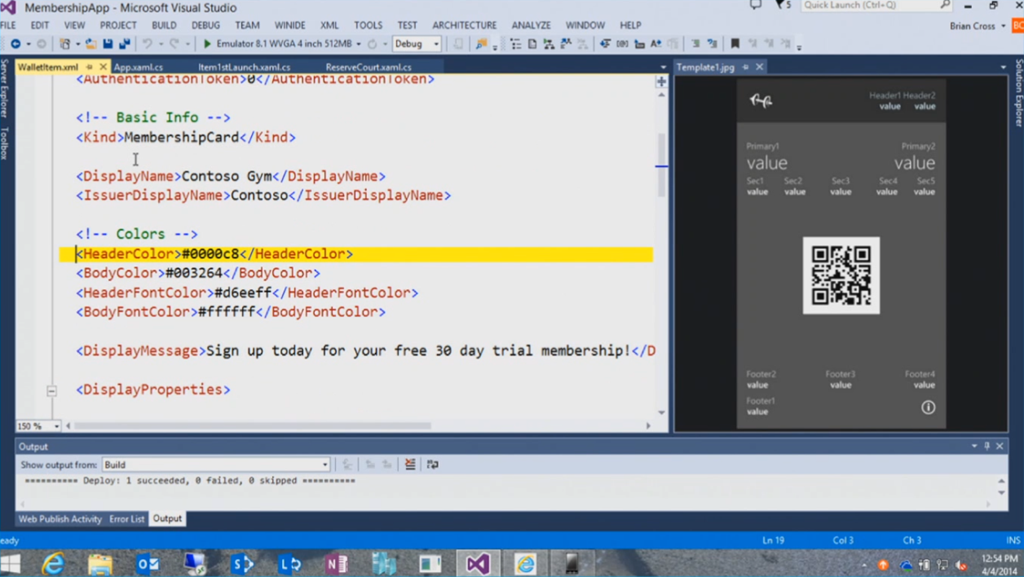
Task: Click the info circle icon on card template
Action: click(928, 407)
